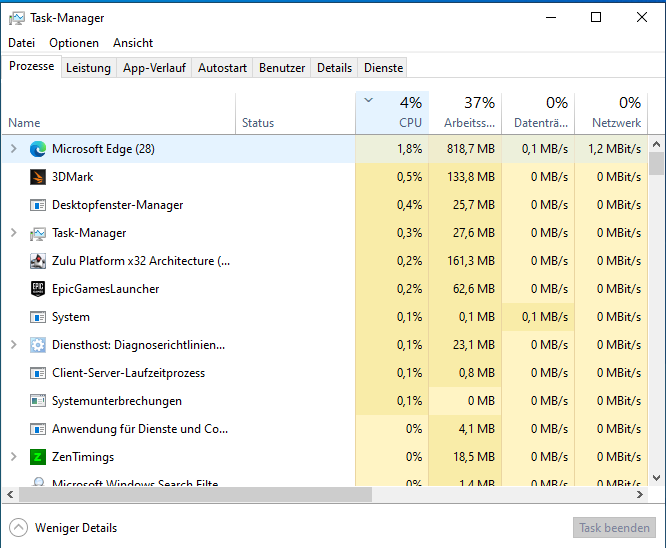Click the Weniger Details label
Screen dimensions: 666x548
[76, 528]
